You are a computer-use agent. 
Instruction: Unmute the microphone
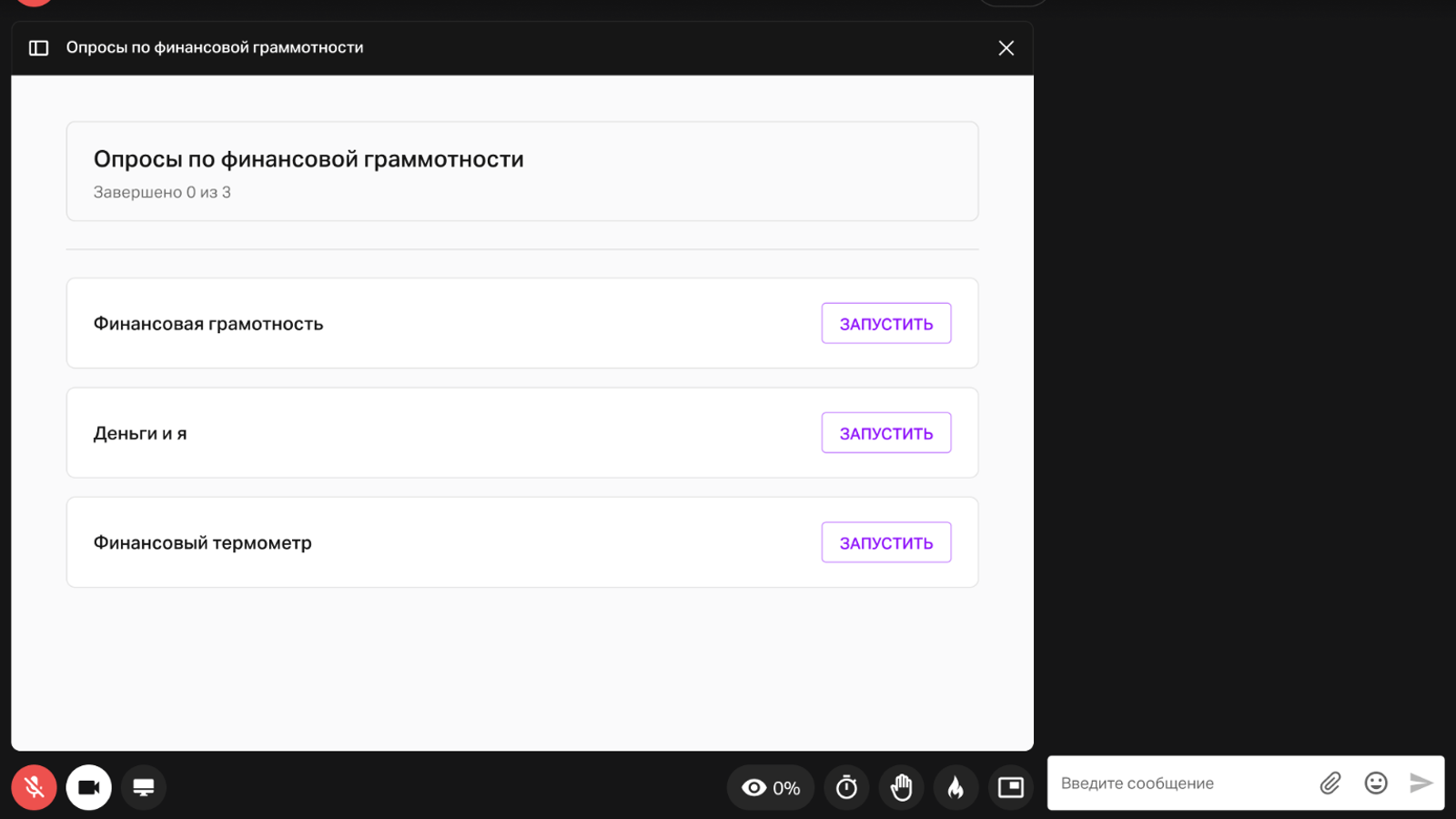click(35, 787)
